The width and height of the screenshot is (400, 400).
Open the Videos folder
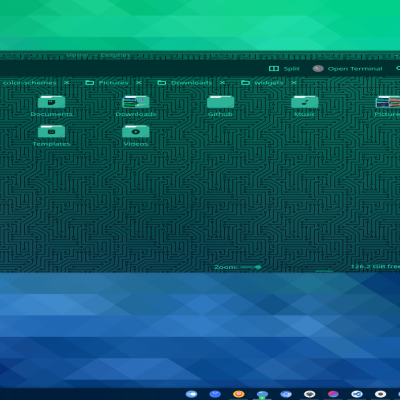point(136,136)
